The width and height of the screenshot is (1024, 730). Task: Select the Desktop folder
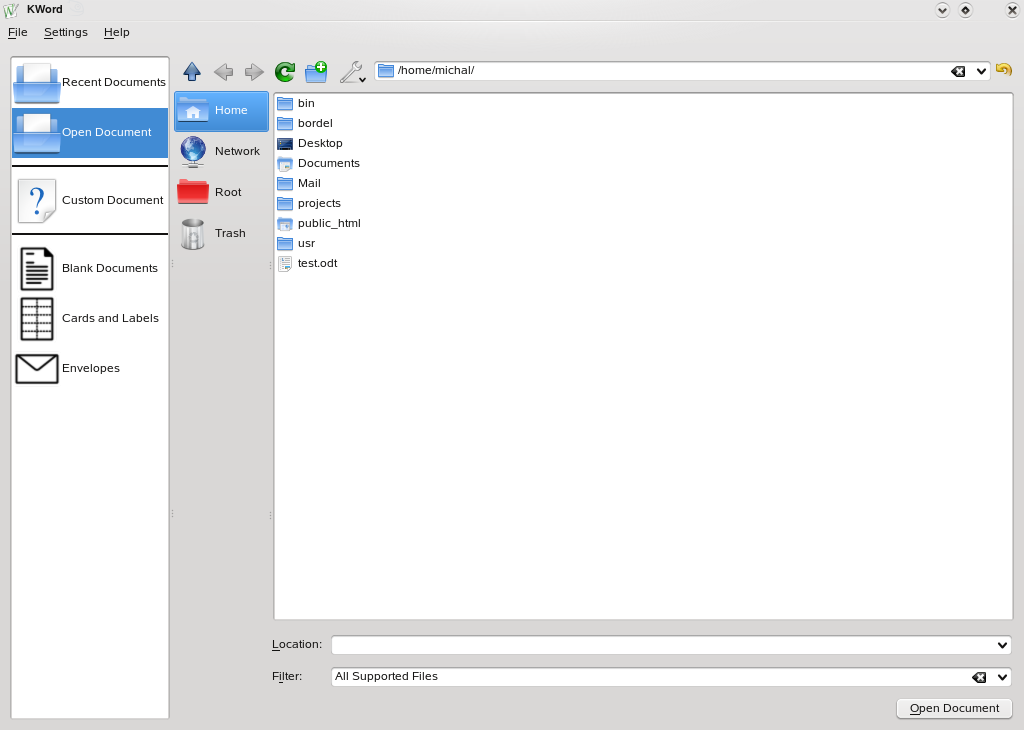point(310,143)
